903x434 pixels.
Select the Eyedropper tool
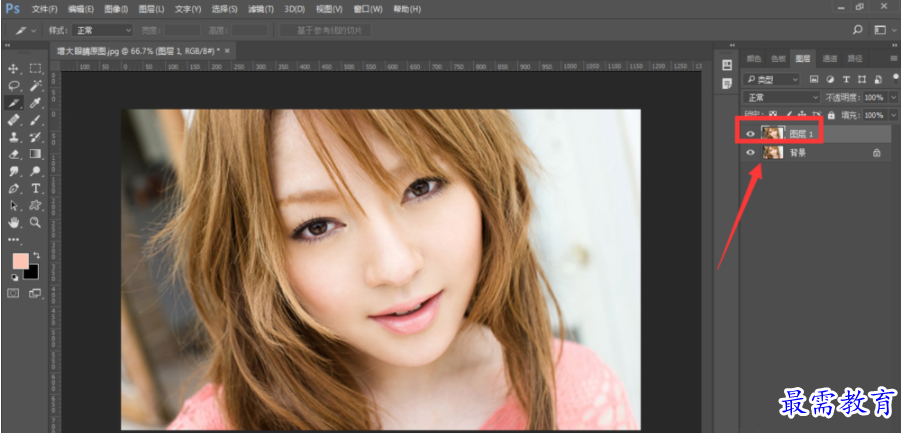pos(36,103)
